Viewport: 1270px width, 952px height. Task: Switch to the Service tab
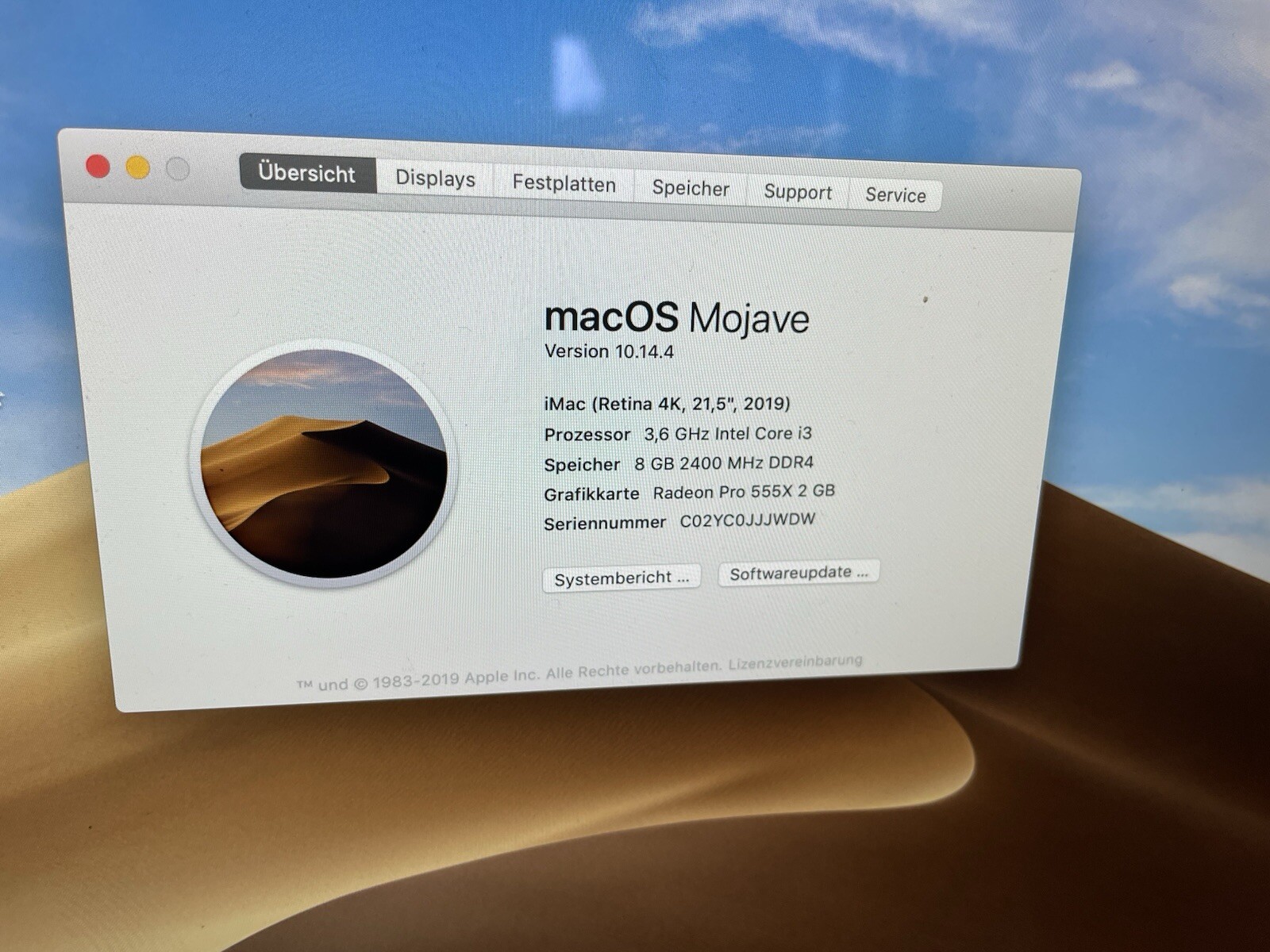pyautogui.click(x=895, y=195)
